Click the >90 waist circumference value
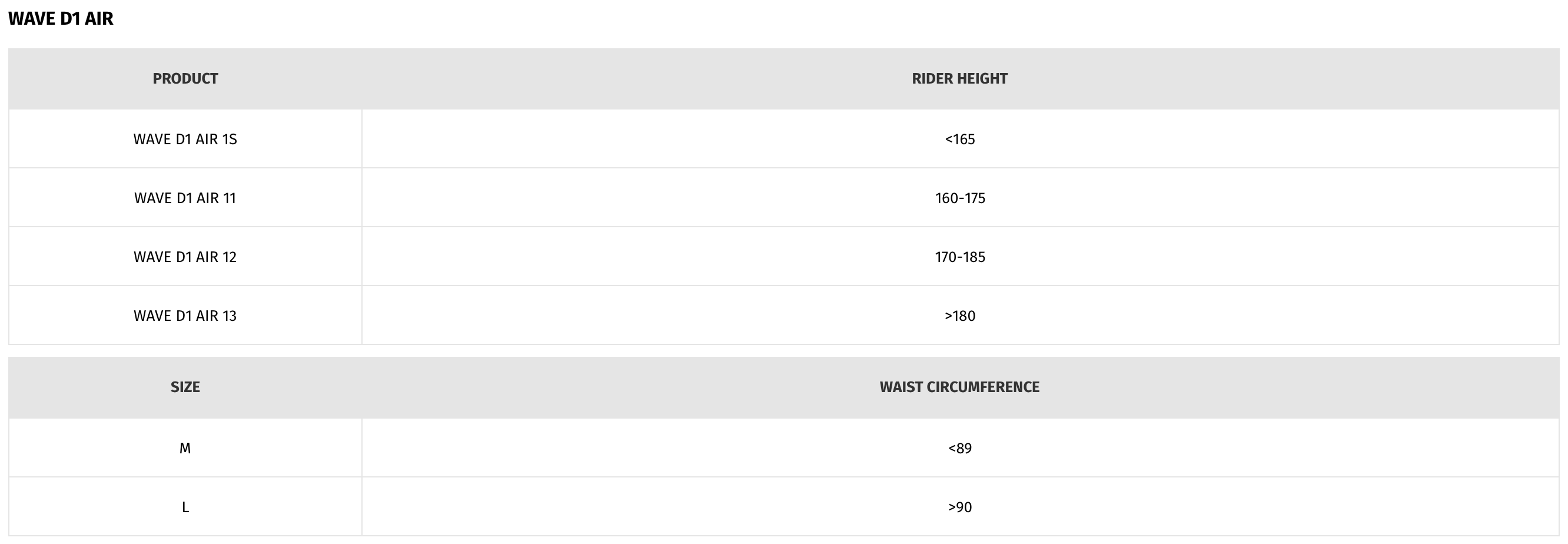1568x544 pixels. point(960,507)
